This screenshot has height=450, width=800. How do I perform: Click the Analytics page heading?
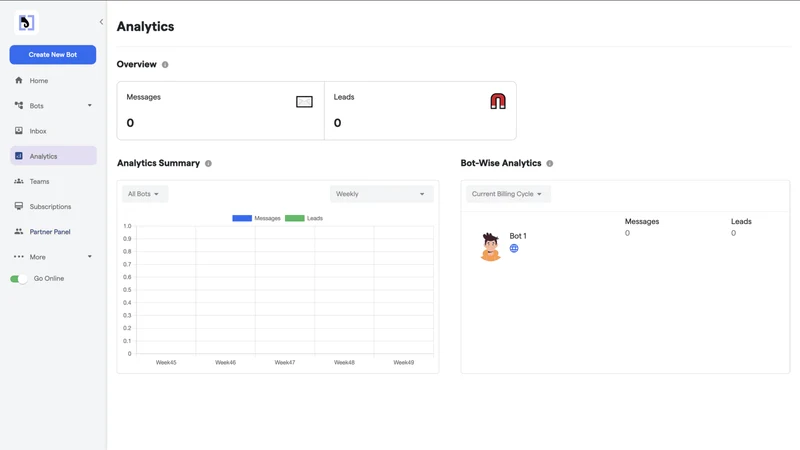145,27
